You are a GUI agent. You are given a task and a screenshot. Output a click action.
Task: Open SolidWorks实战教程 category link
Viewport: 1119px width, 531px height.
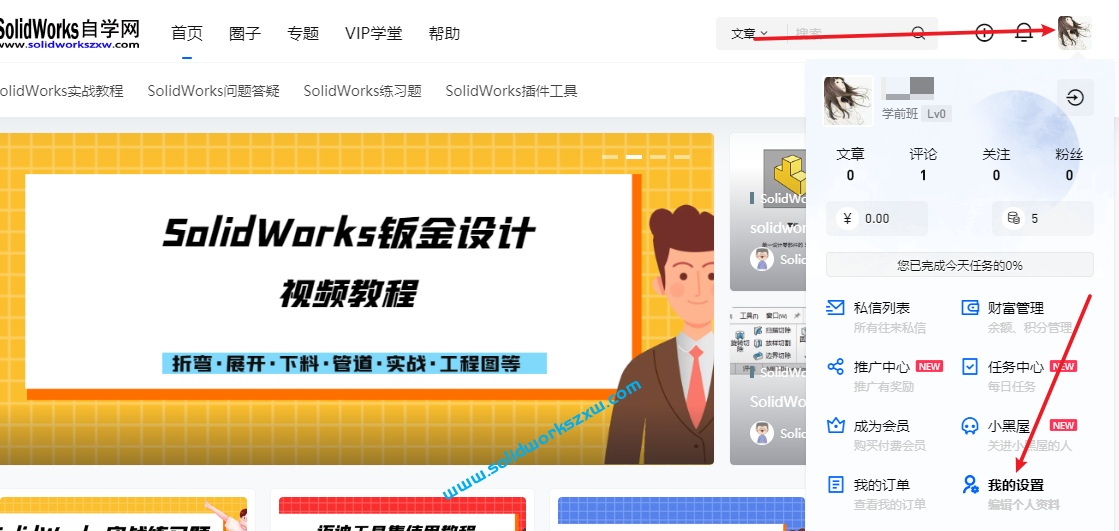(60, 91)
